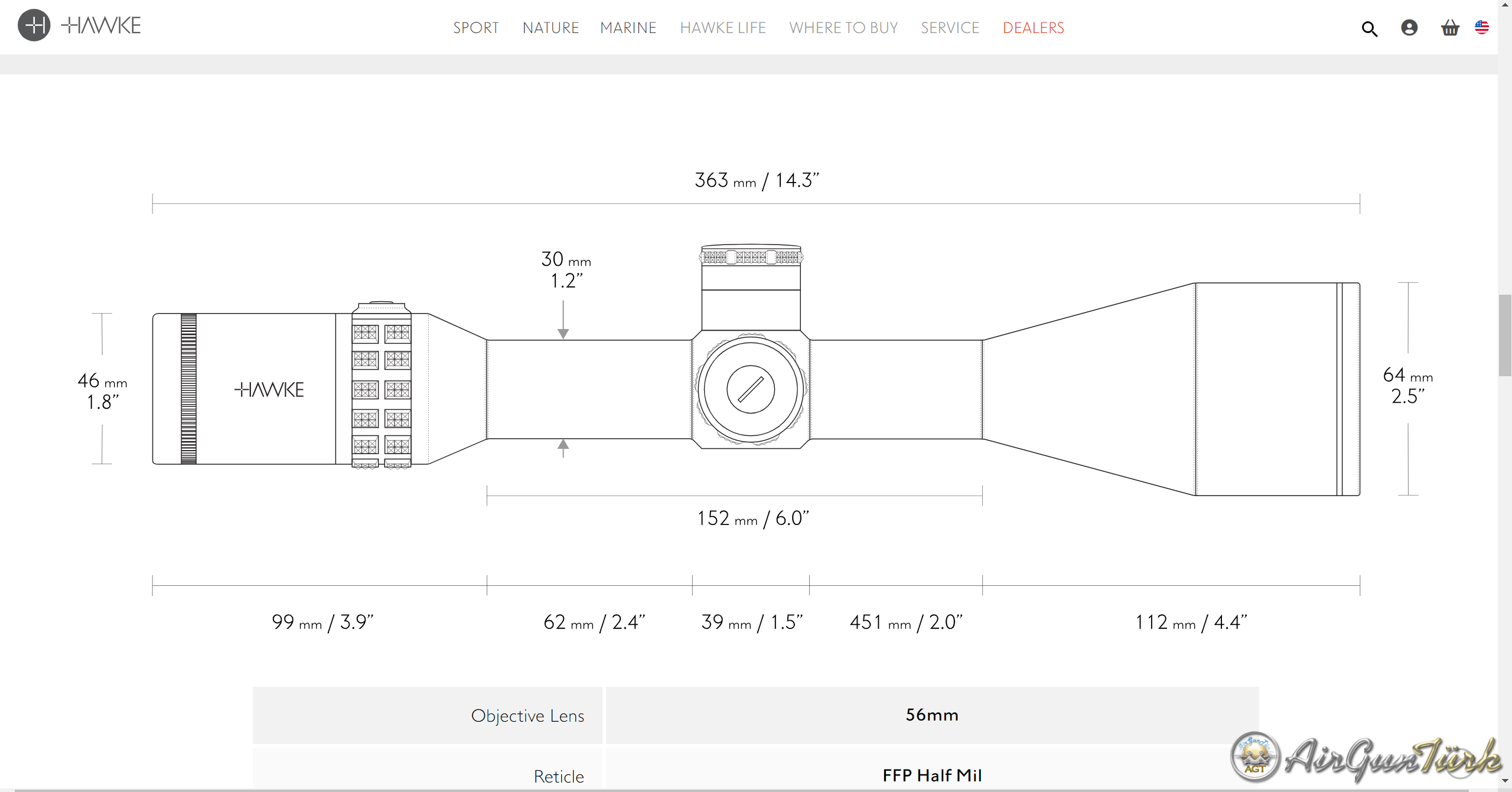Open the SPORT menu
This screenshot has width=1512, height=792.
click(475, 28)
